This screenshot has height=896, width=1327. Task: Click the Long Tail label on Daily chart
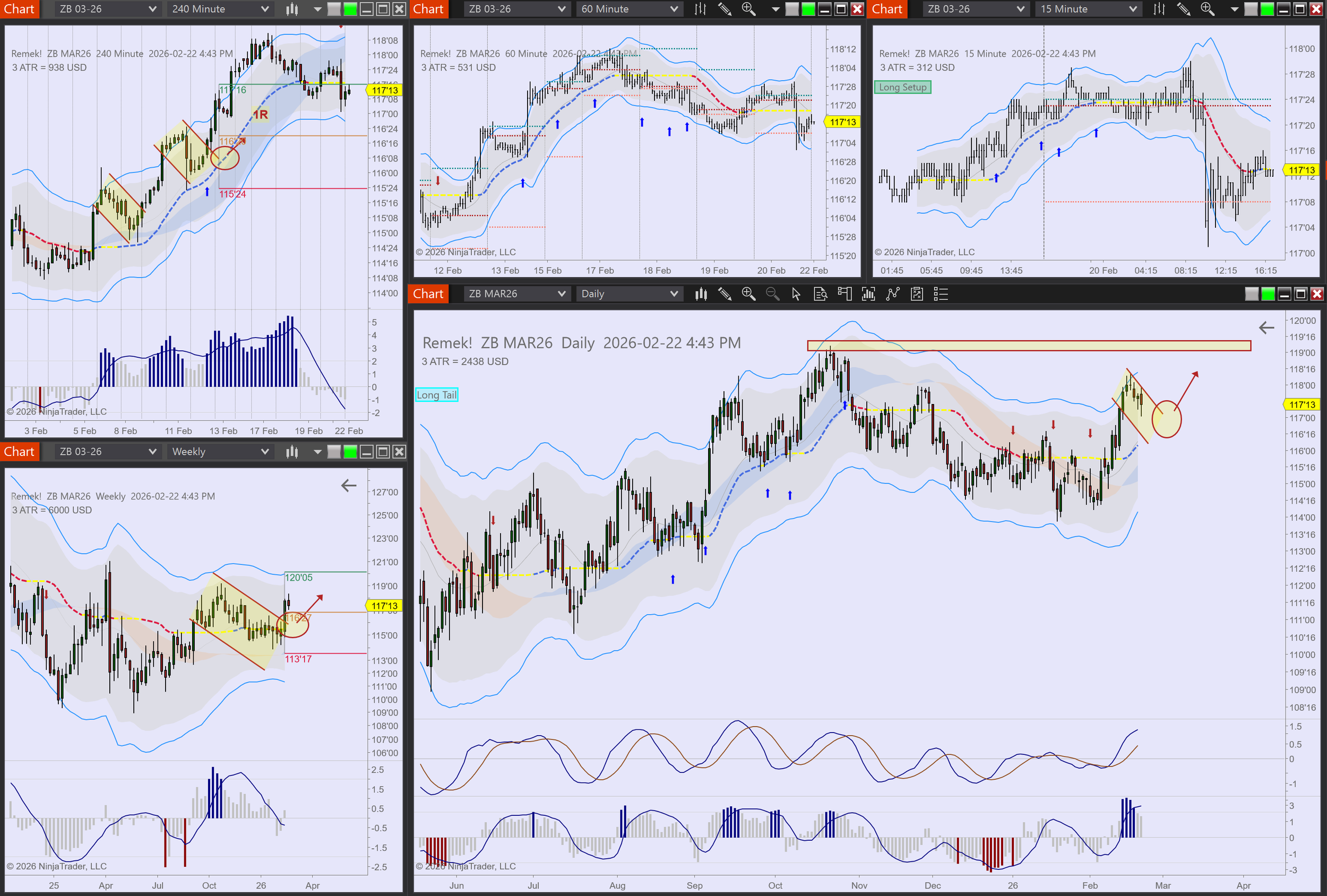click(x=436, y=395)
